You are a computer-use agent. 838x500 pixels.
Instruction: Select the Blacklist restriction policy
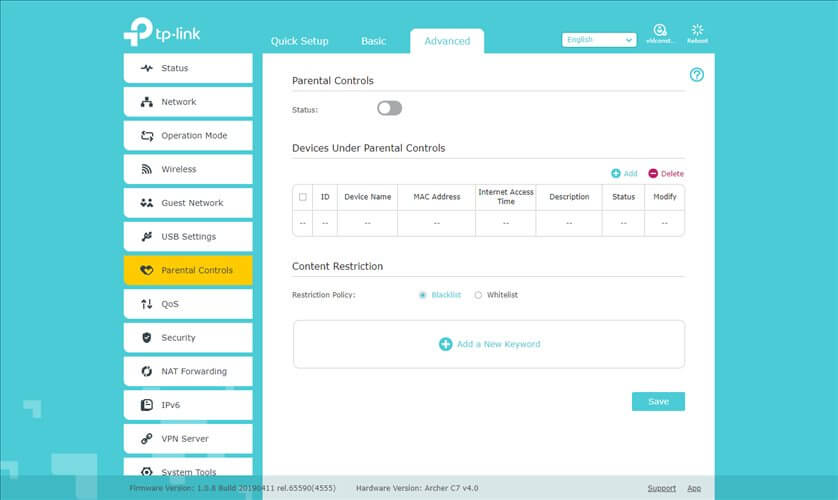click(423, 295)
